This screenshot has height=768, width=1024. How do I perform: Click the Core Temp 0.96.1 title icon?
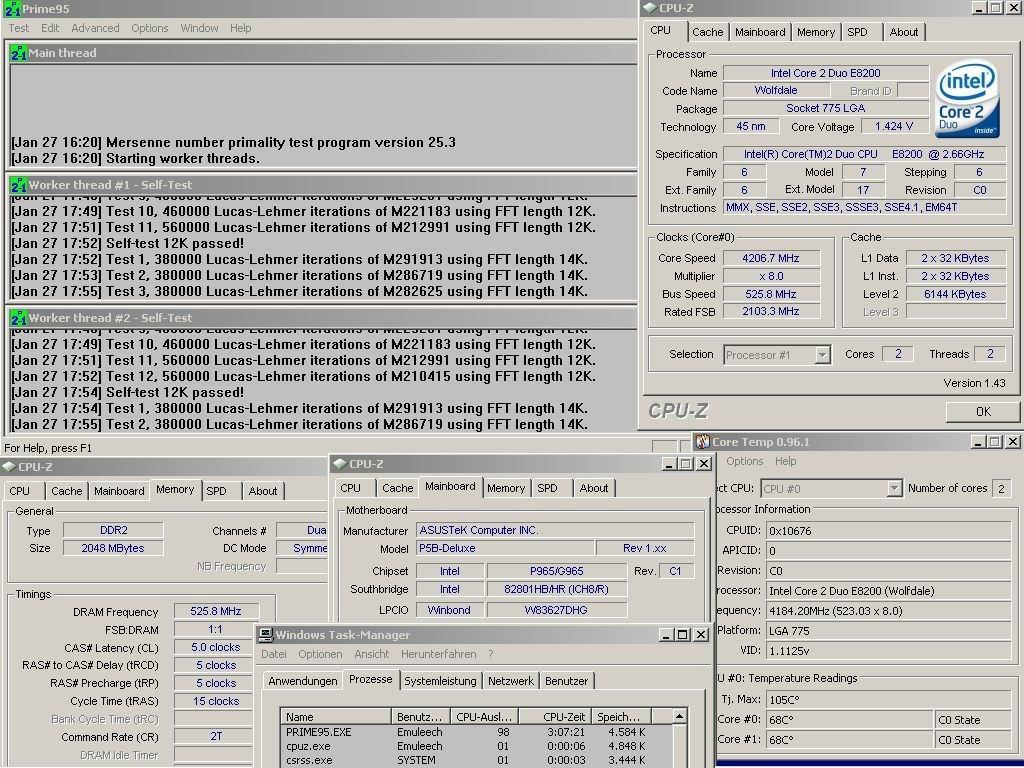coord(703,442)
